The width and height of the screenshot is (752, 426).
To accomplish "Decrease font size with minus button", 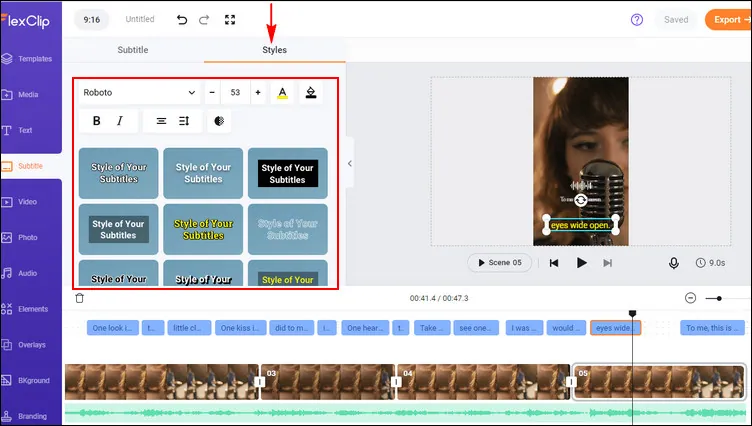I will (x=212, y=93).
